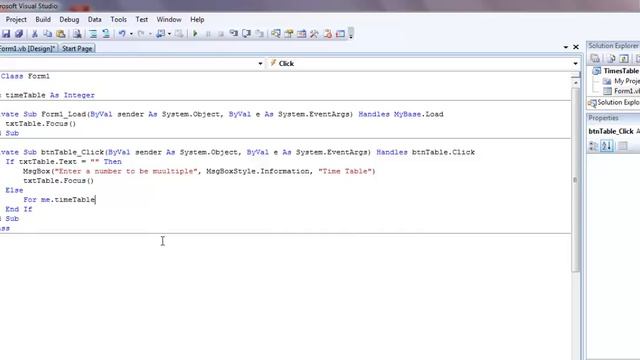
Task: Click Refresh icon in Solution Explorer
Action: pos(624,58)
